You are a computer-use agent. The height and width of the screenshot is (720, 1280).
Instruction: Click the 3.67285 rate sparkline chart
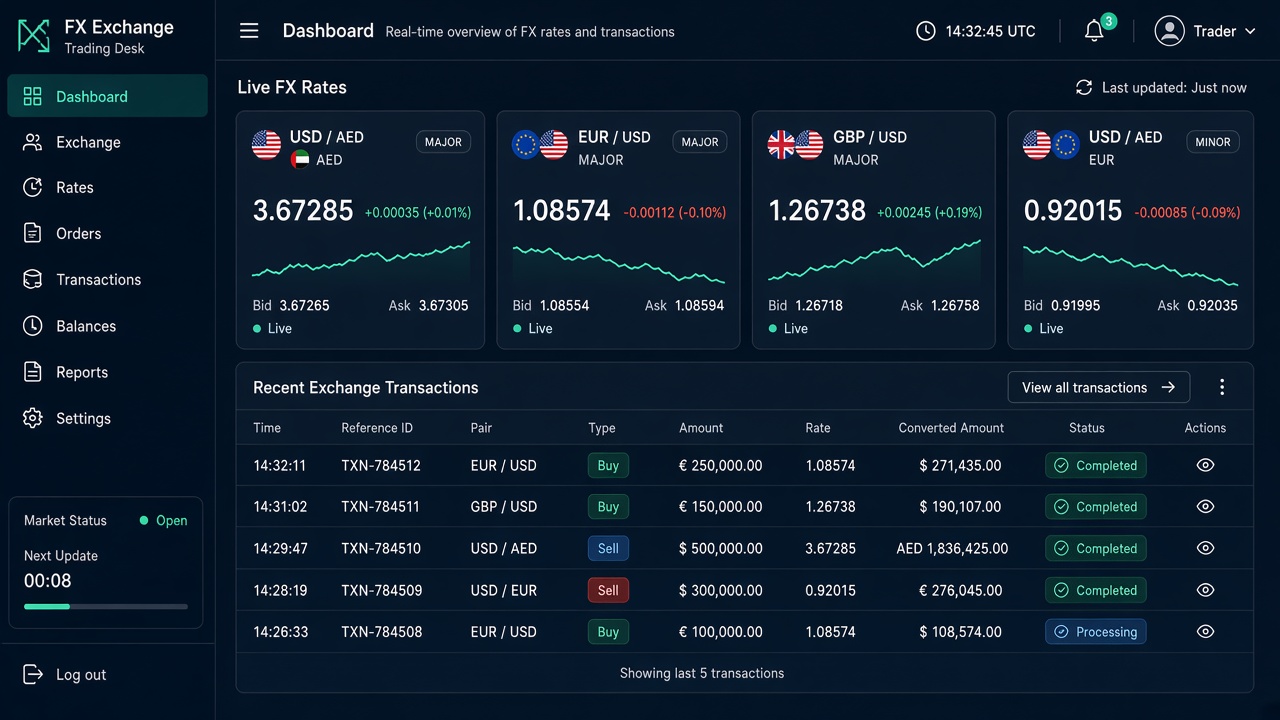point(361,261)
